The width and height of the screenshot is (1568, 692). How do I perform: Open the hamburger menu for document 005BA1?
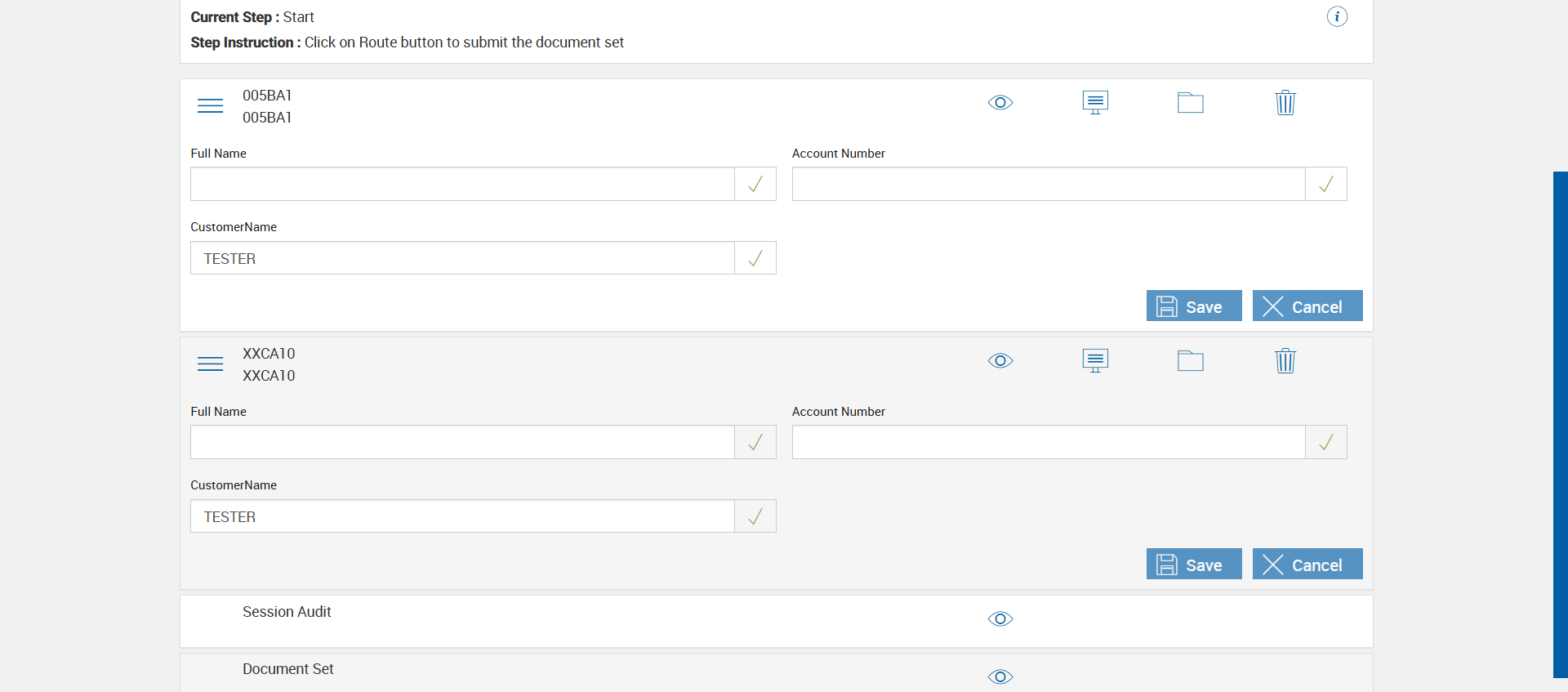coord(210,106)
